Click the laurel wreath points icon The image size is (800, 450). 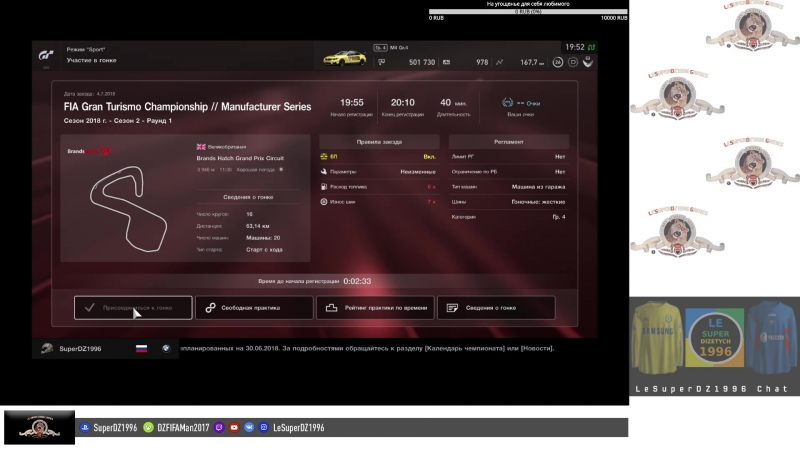tap(507, 103)
